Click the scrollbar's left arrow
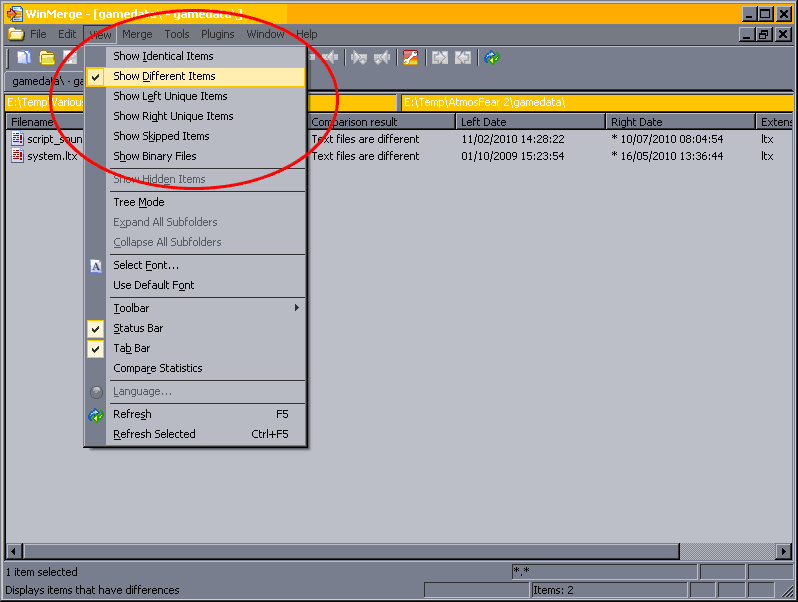 pos(14,551)
